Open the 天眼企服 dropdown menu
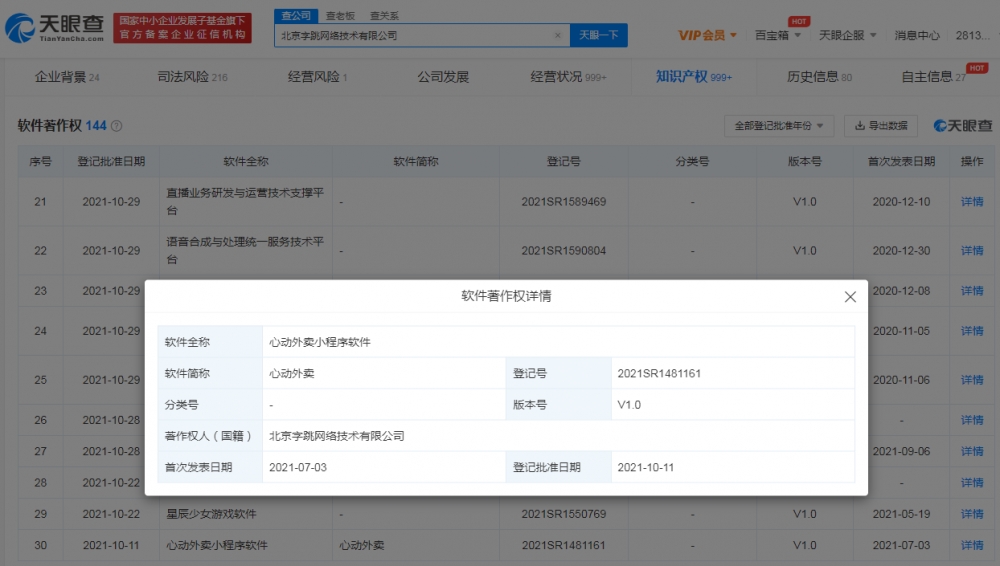The width and height of the screenshot is (1000, 566). 848,35
